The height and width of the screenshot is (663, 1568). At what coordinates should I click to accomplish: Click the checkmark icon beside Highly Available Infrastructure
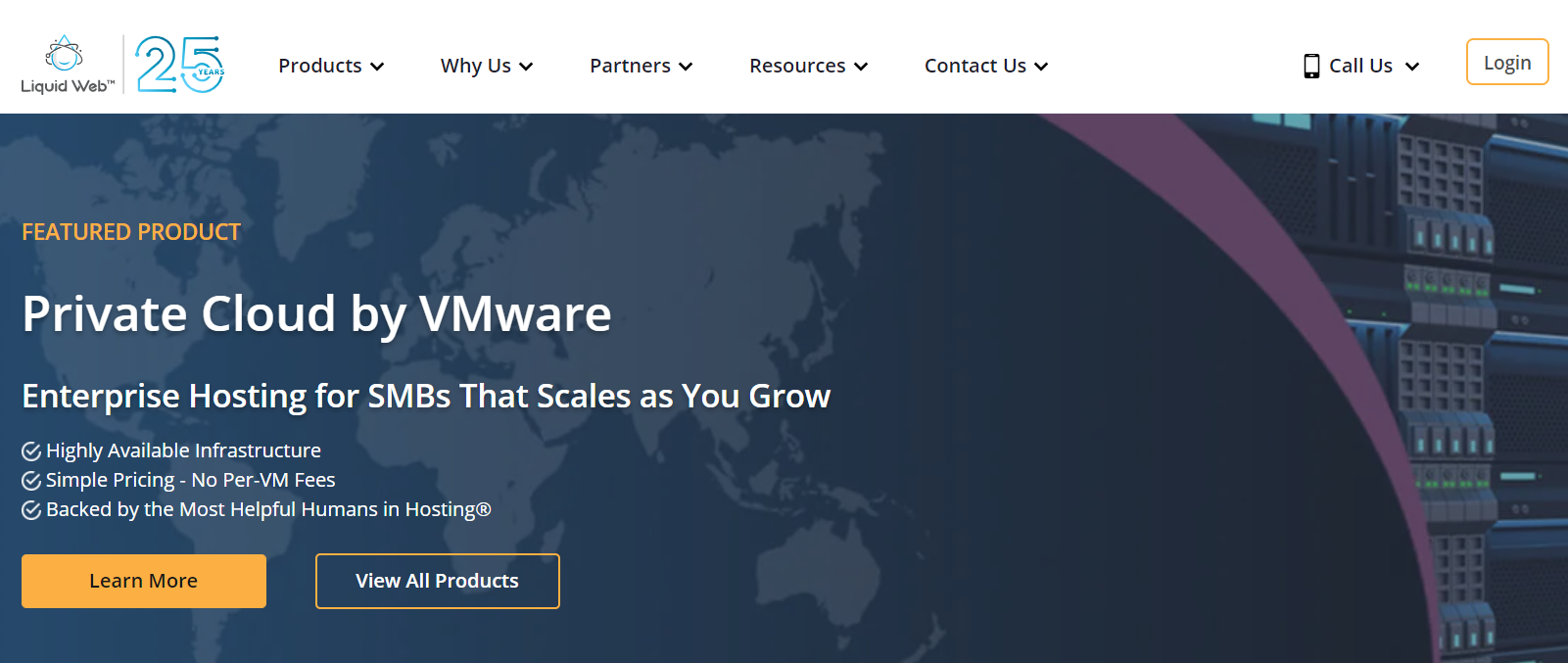(31, 450)
